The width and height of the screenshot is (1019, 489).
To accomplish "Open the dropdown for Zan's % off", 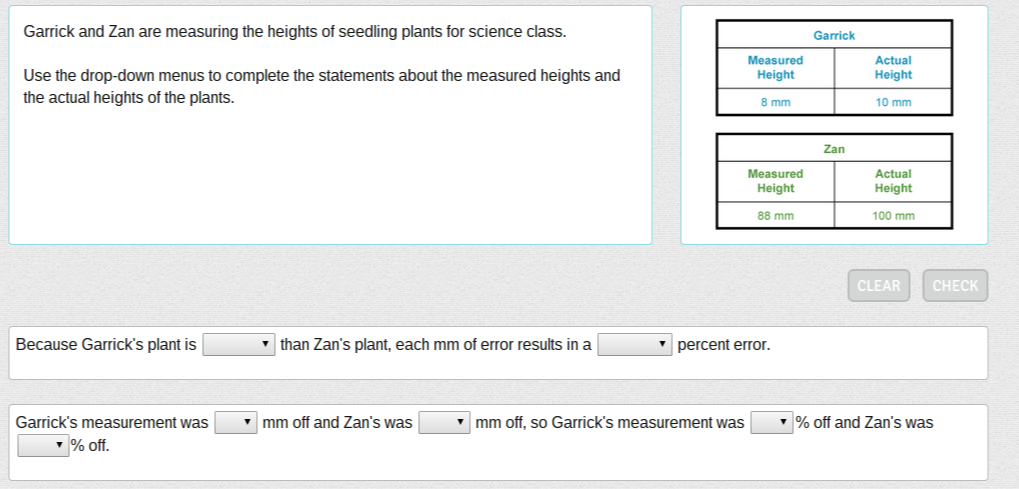I will pyautogui.click(x=42, y=446).
